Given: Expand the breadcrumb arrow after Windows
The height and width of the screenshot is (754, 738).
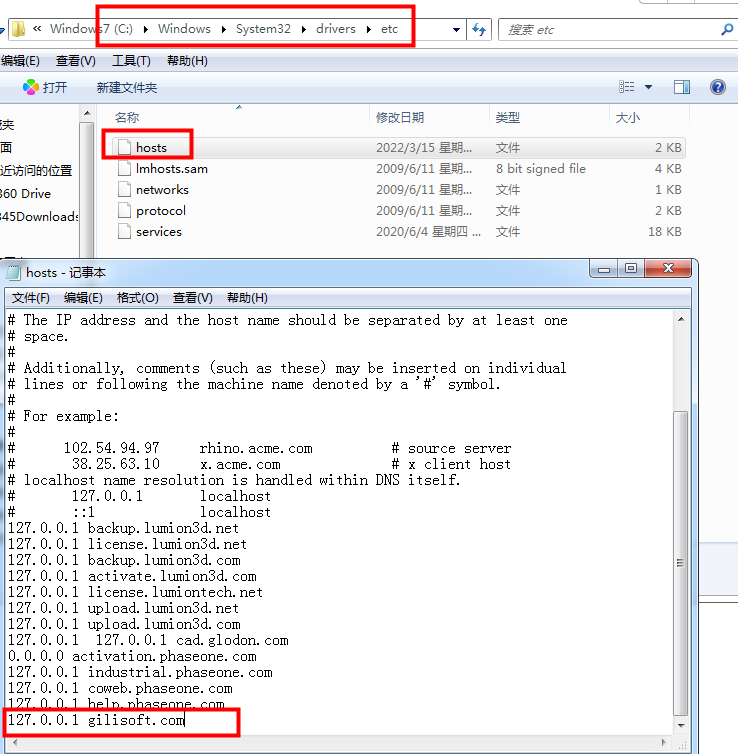Looking at the screenshot, I should [x=224, y=29].
